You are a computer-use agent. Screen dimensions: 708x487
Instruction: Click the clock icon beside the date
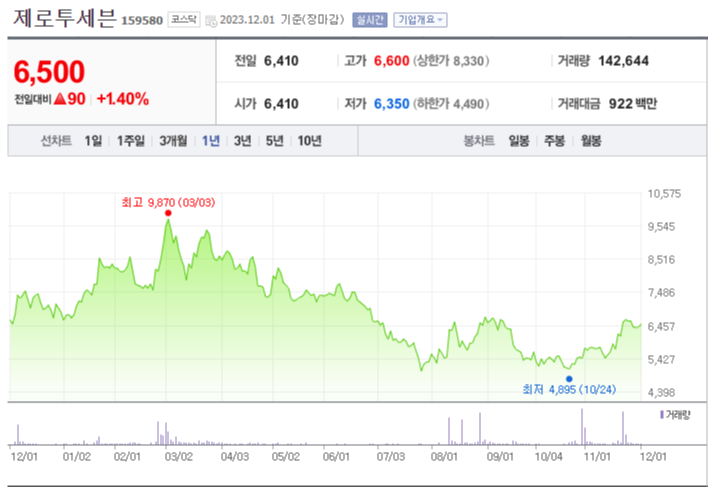point(211,21)
